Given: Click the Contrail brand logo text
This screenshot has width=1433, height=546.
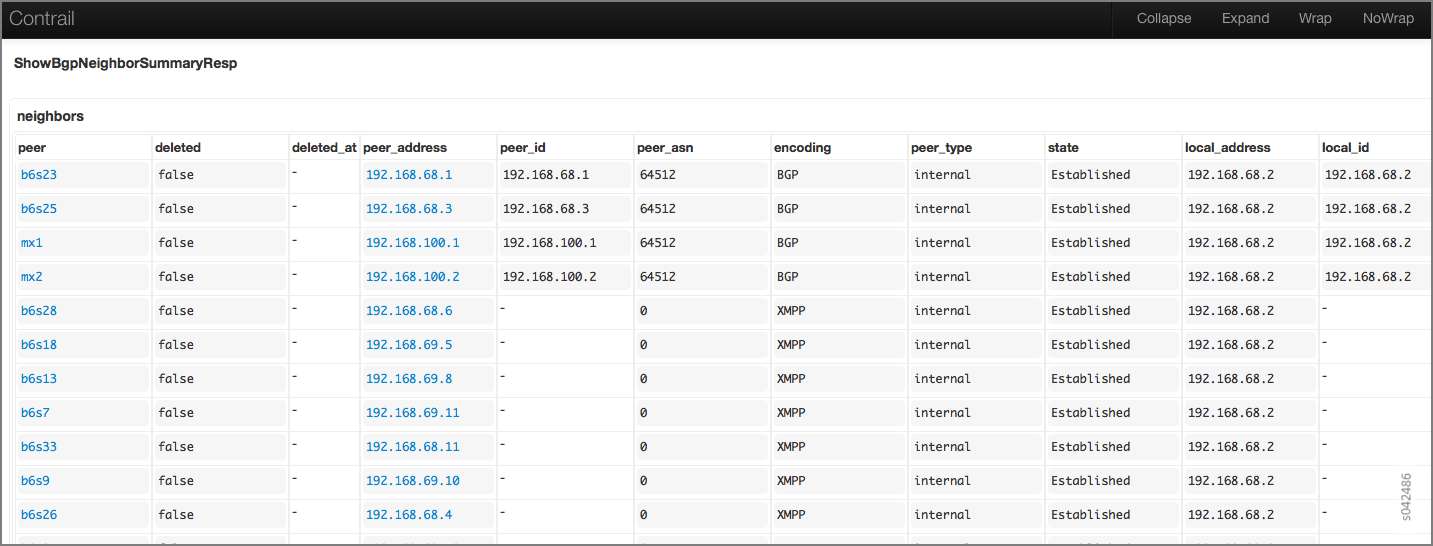Looking at the screenshot, I should tap(42, 19).
